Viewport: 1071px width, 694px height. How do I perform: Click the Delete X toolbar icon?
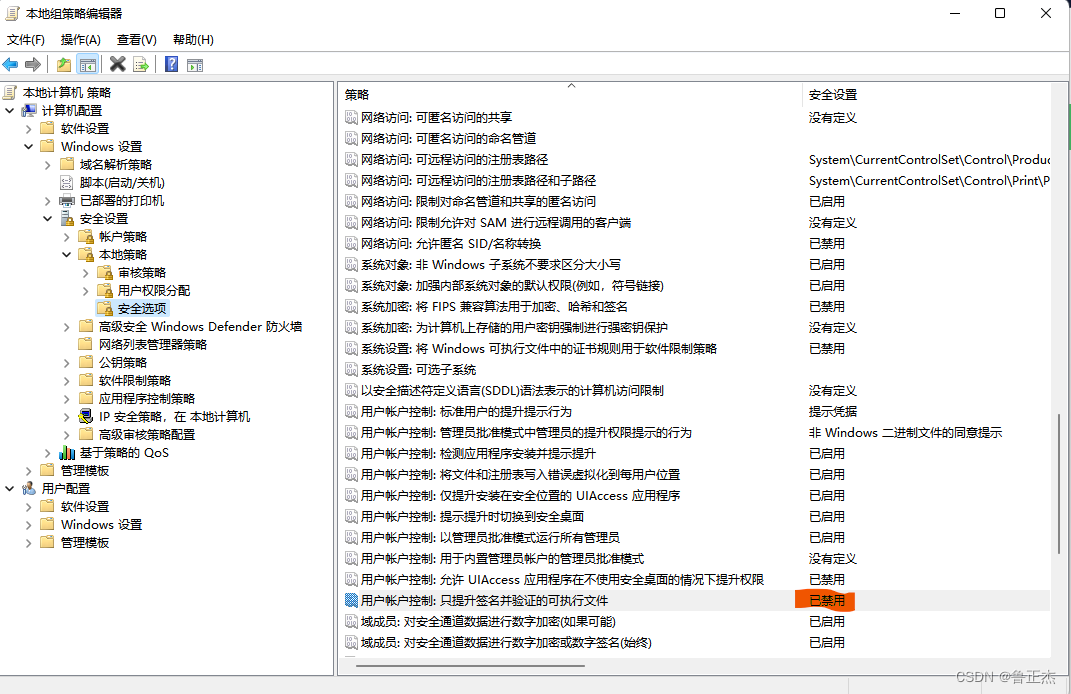point(117,64)
